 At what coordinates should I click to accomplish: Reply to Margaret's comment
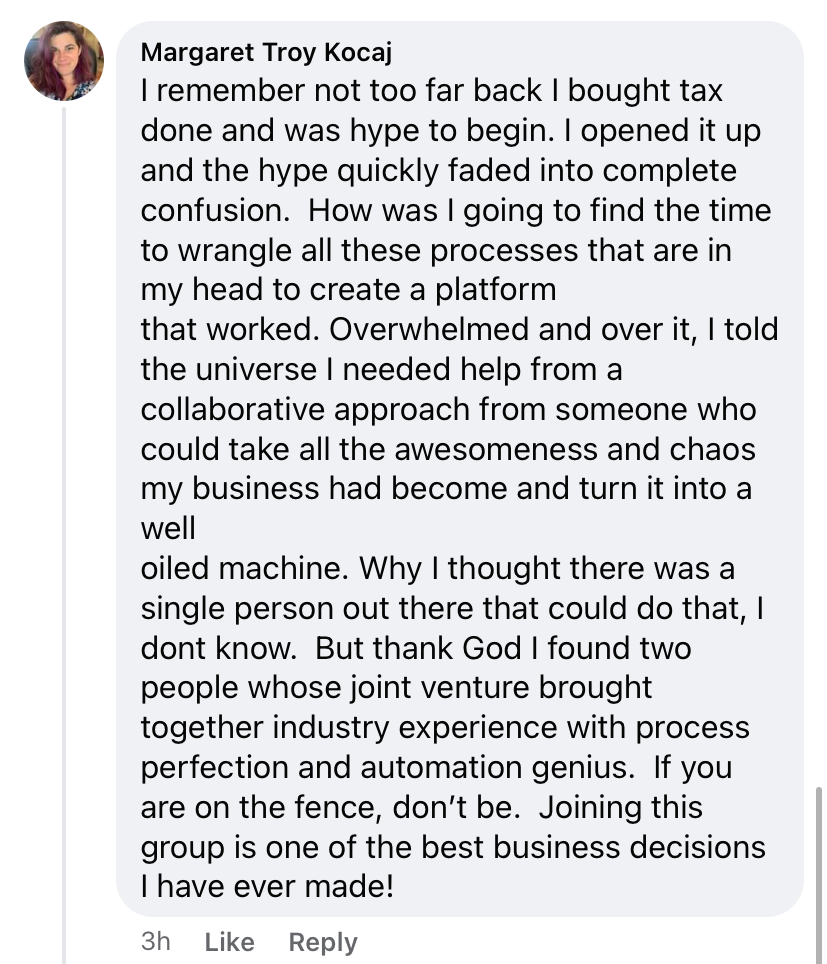click(322, 941)
